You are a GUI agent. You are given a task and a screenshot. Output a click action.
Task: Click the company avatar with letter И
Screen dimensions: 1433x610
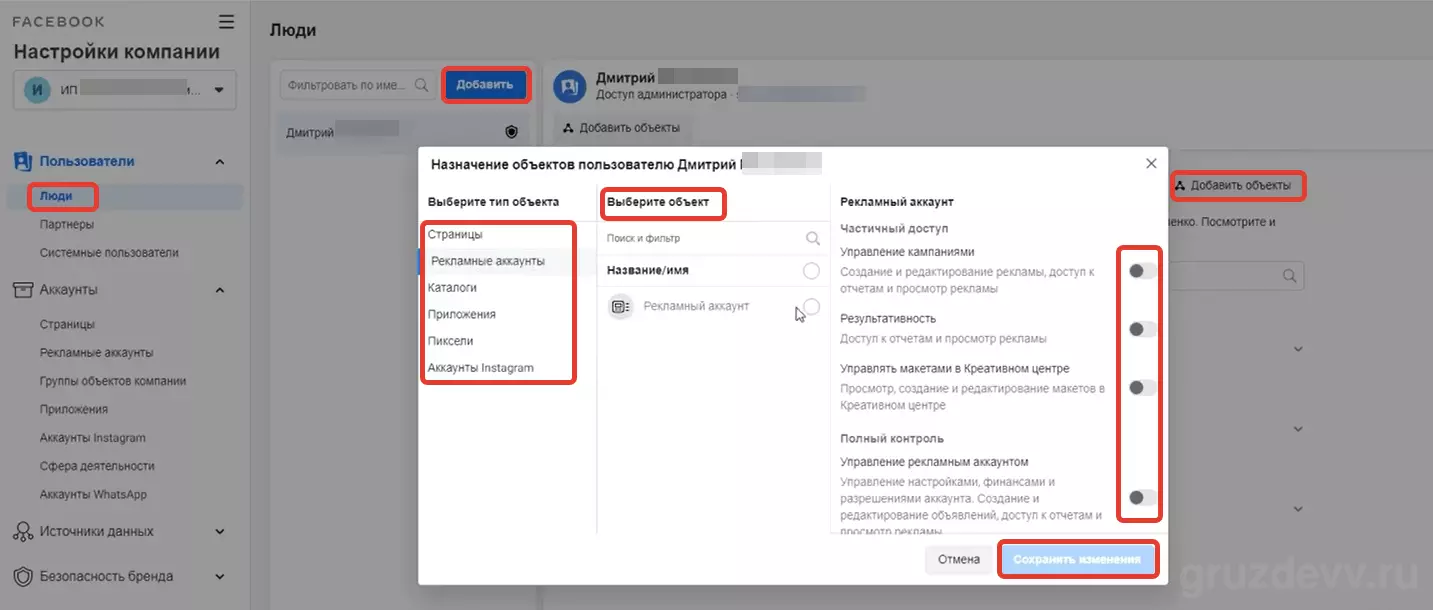(x=38, y=89)
